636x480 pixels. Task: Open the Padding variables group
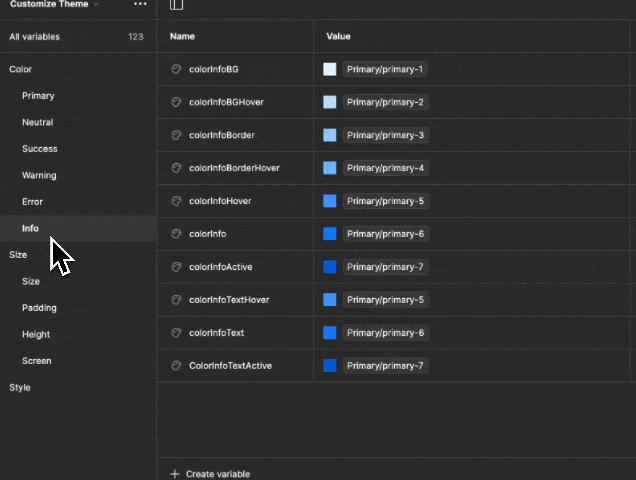point(39,308)
